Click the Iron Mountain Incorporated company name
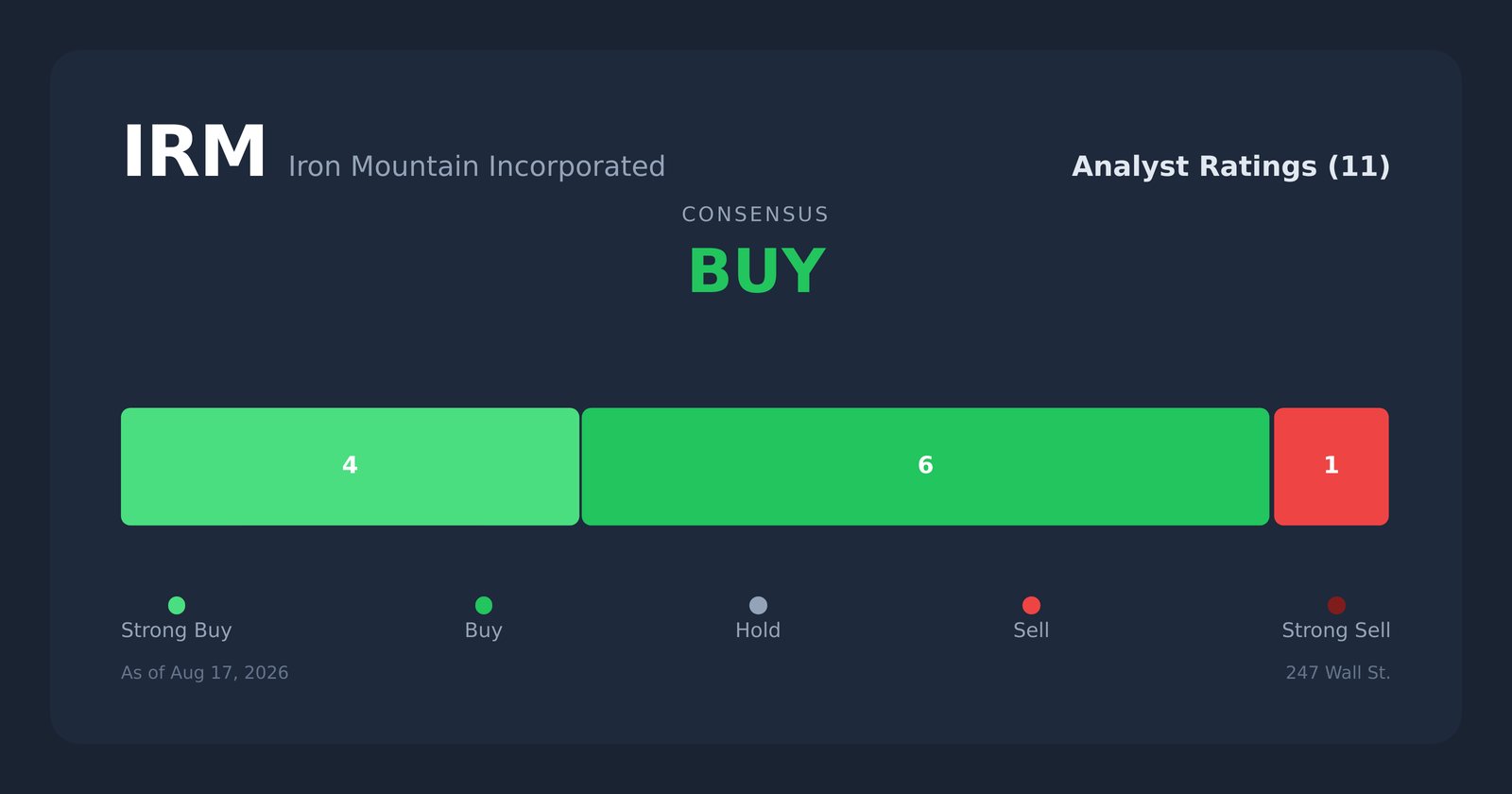 coord(476,166)
